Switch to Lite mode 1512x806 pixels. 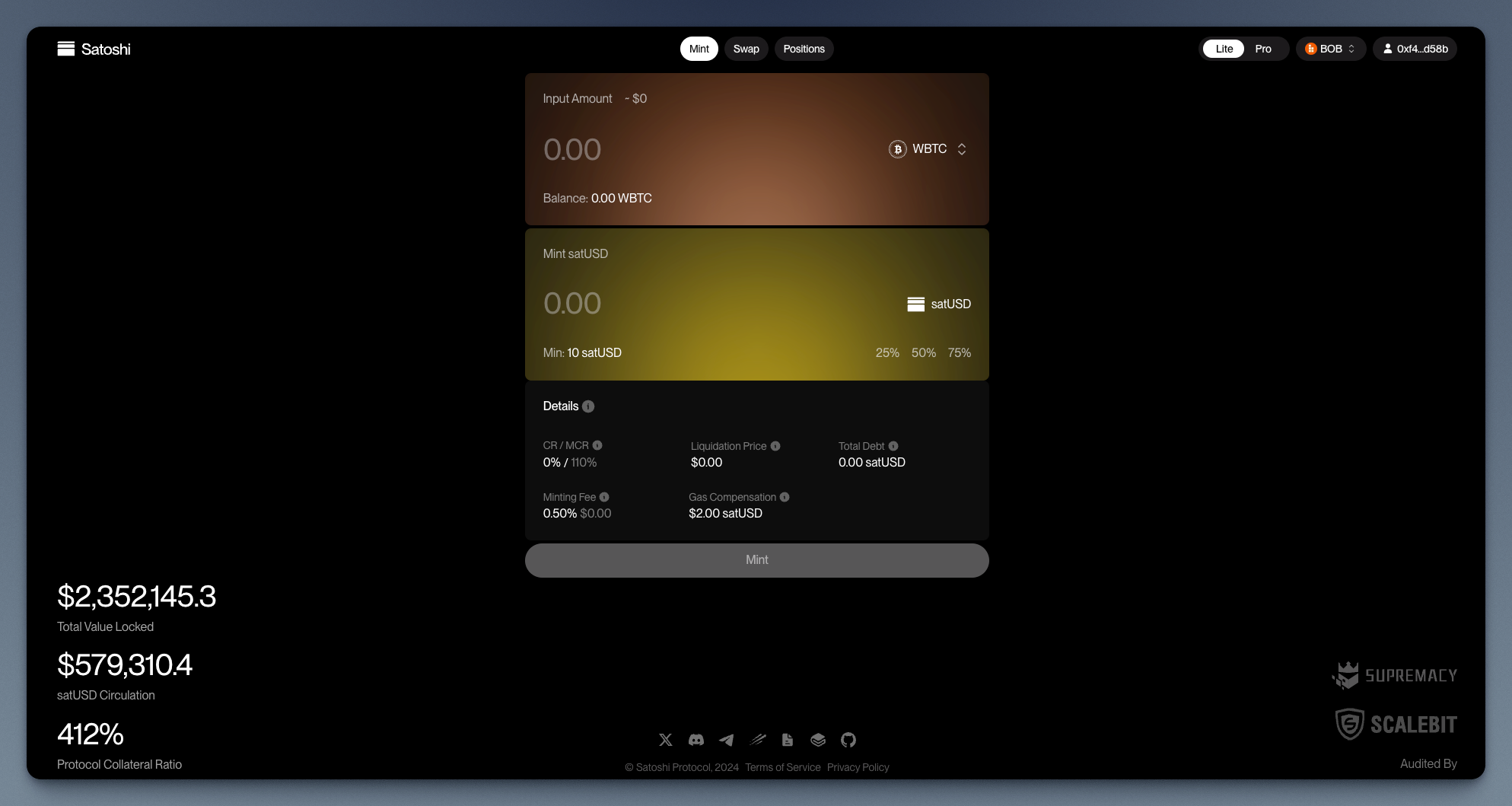[x=1224, y=49]
